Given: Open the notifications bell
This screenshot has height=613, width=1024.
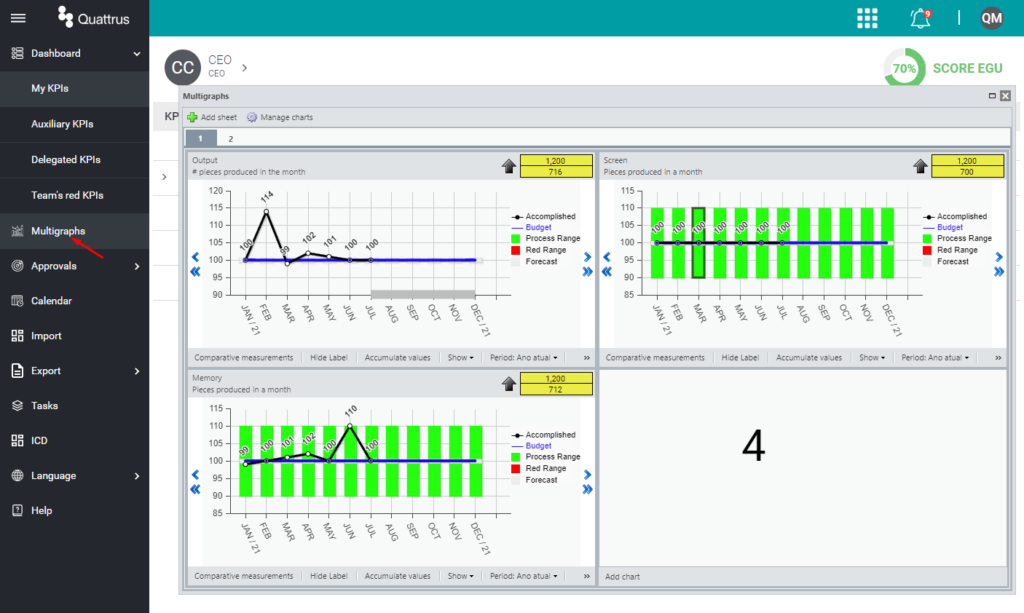Looking at the screenshot, I should (920, 18).
